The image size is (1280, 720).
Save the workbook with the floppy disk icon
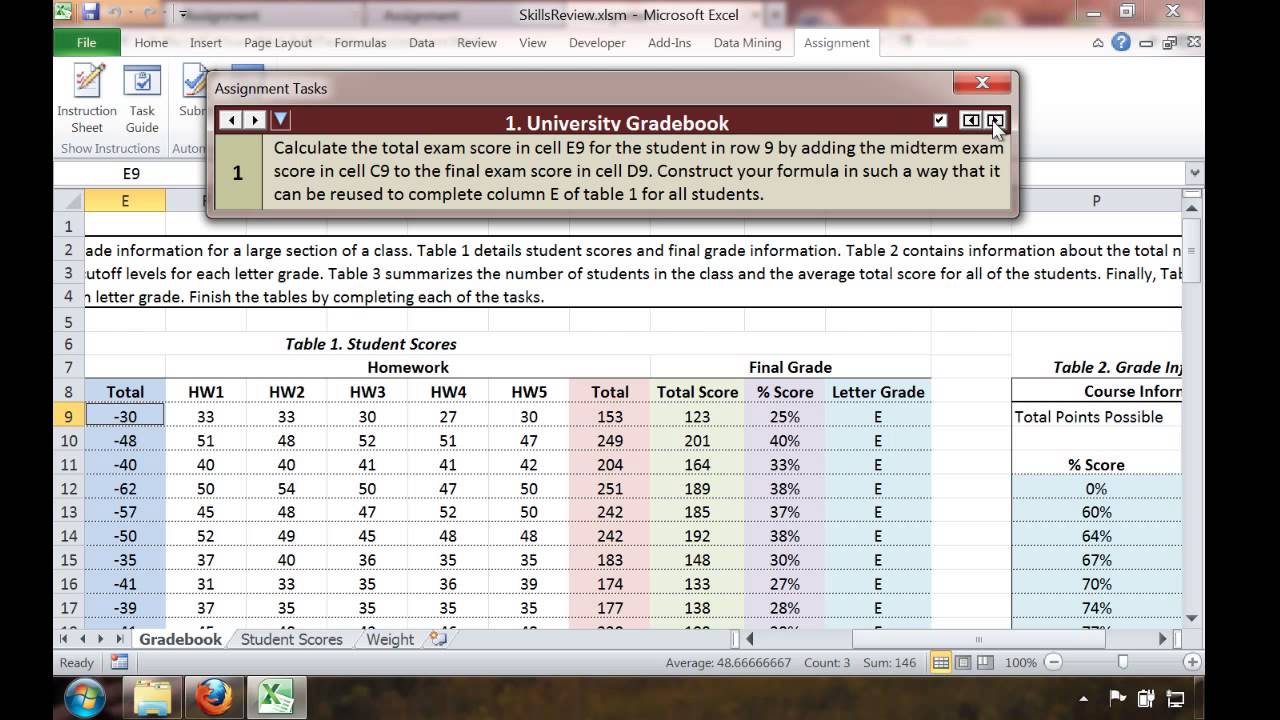tap(91, 13)
